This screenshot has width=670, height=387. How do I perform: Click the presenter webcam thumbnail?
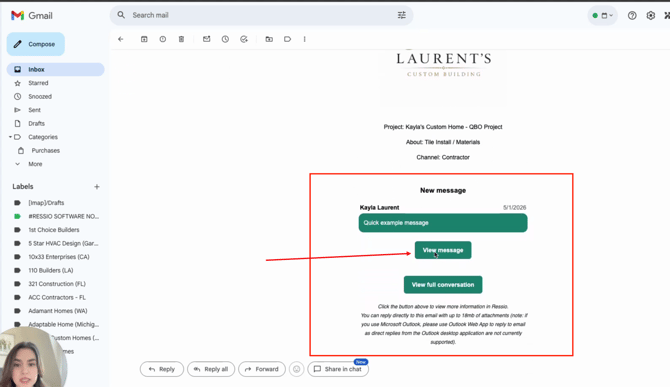pos(32,358)
